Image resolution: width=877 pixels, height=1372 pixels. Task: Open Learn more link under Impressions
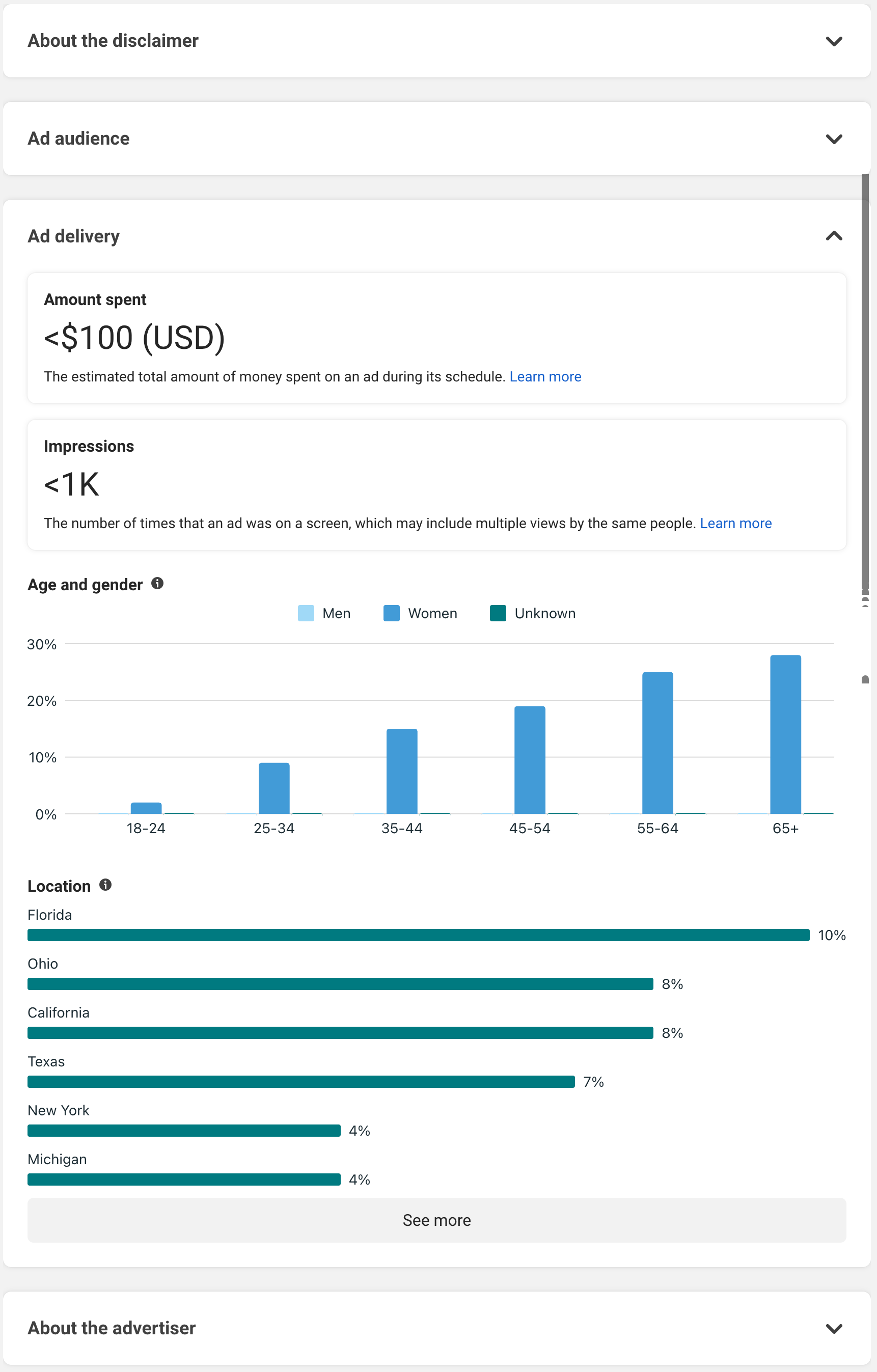coord(735,523)
